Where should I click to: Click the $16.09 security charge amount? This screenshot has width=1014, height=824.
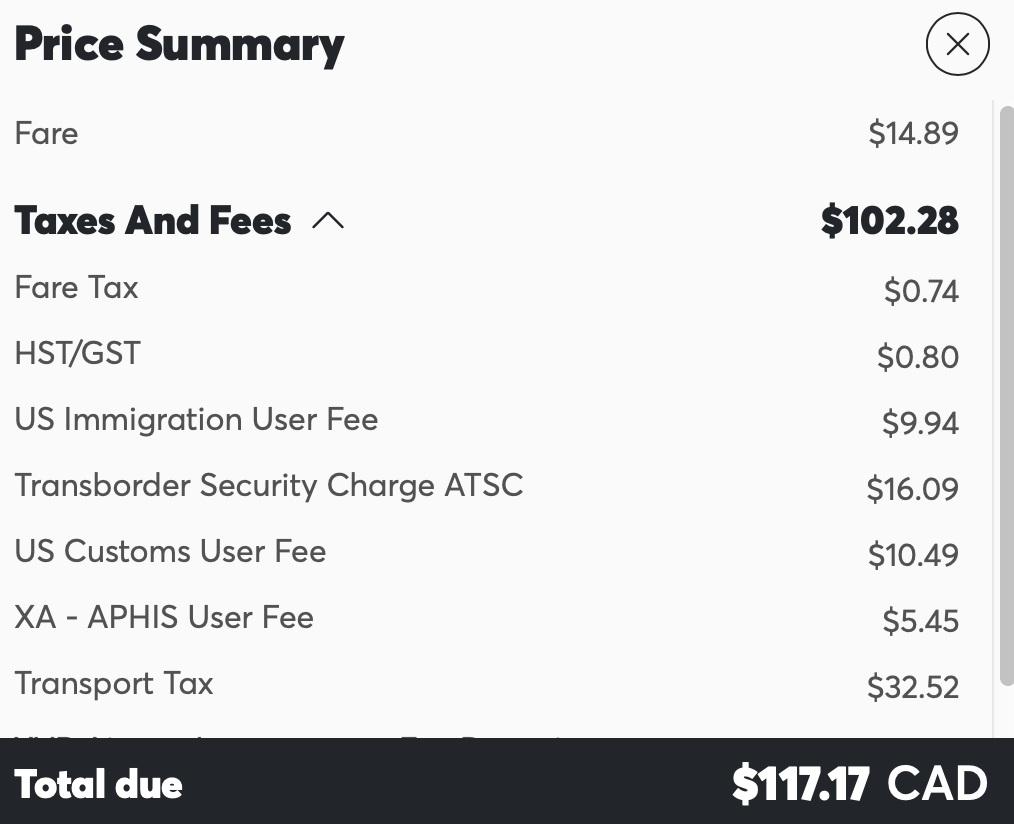912,489
